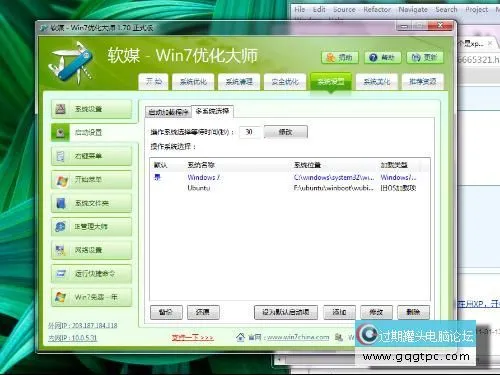
Task: Open File menu in background Eclipse window
Action: pos(300,9)
